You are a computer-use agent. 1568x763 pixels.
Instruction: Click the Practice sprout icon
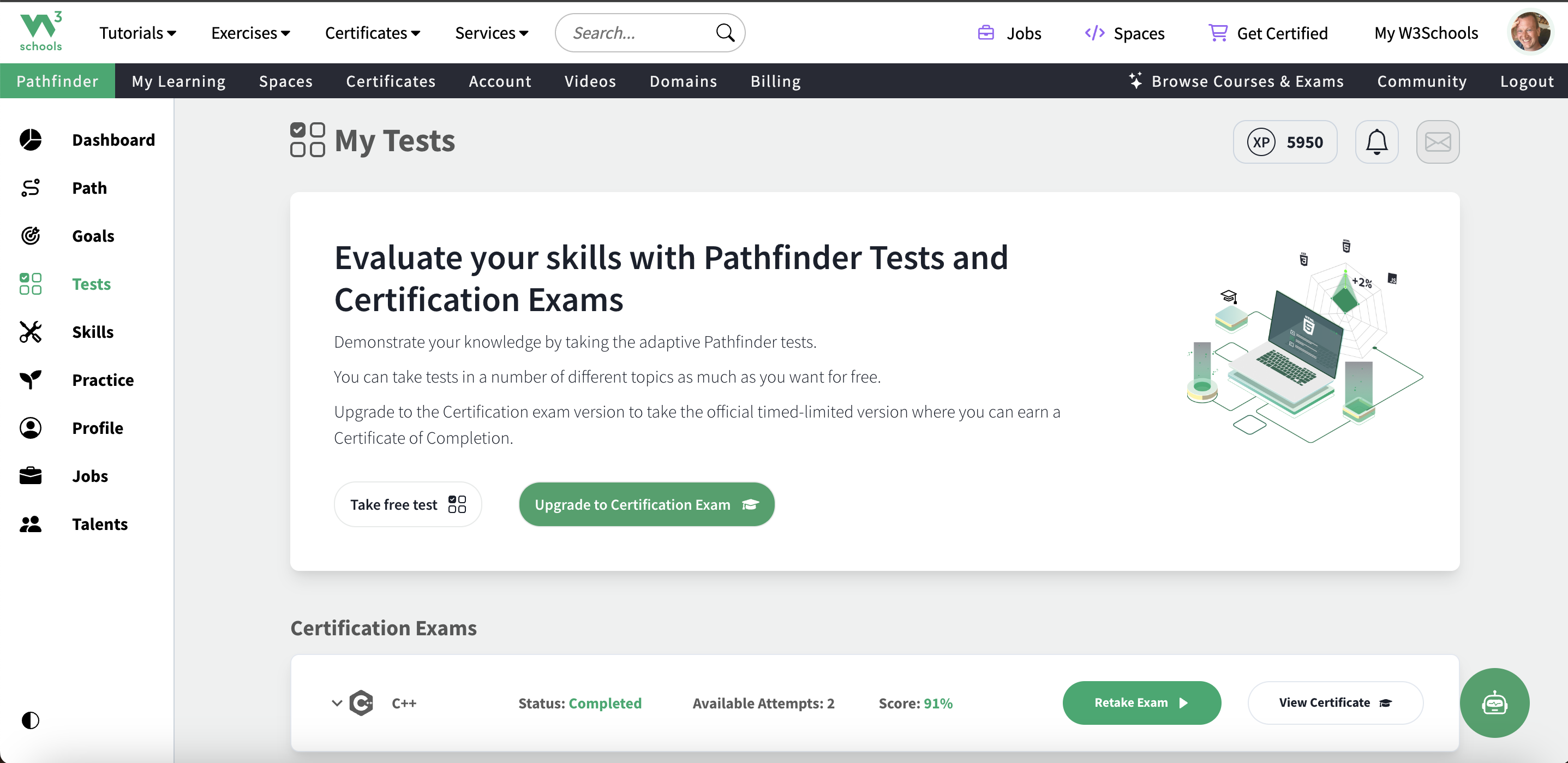pos(31,379)
